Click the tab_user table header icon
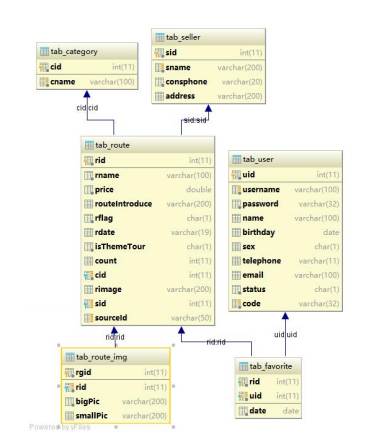Image resolution: width=370 pixels, height=442 pixels. click(x=237, y=160)
